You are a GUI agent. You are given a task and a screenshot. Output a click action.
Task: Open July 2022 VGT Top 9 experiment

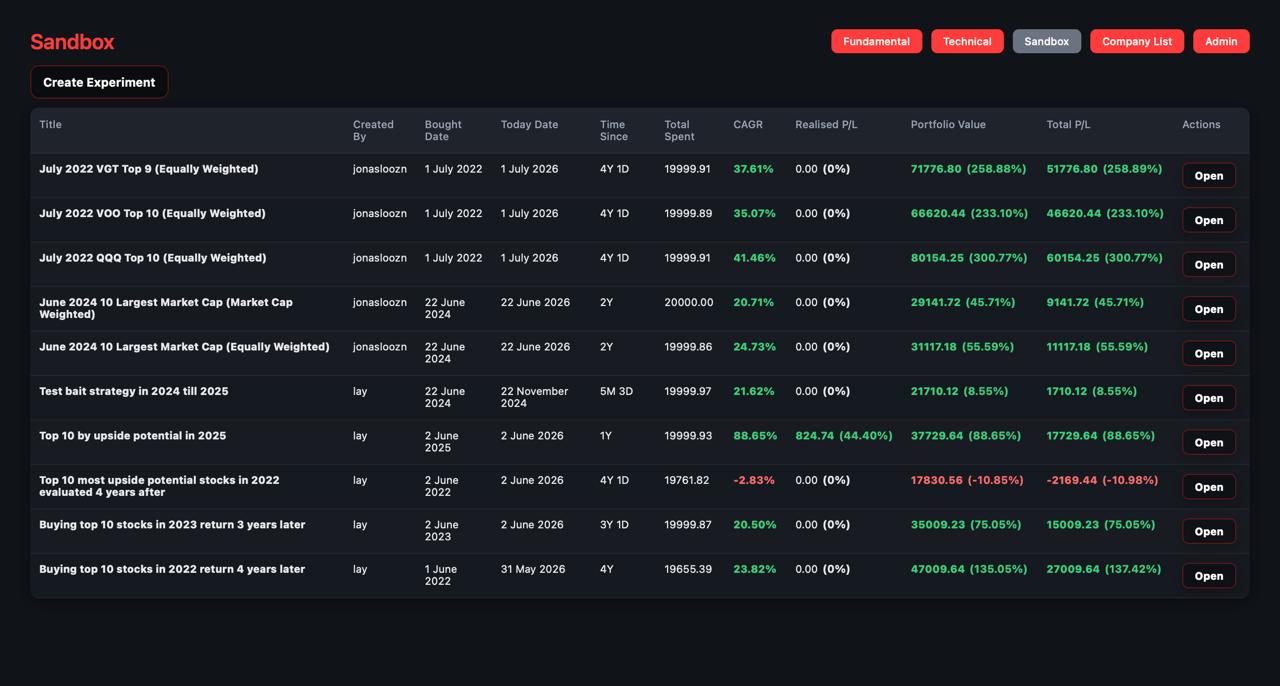click(1208, 176)
